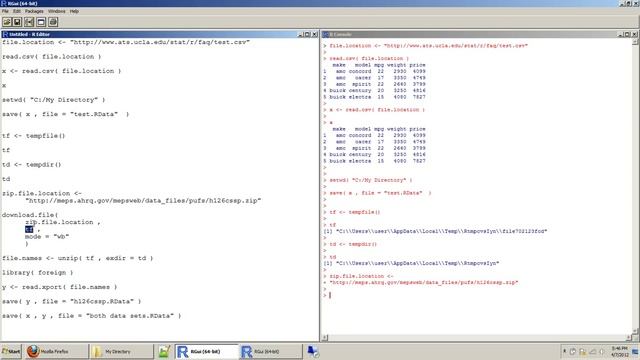Image resolution: width=640 pixels, height=360 pixels.
Task: Click the Save script toolbar icon
Action: pos(18,22)
